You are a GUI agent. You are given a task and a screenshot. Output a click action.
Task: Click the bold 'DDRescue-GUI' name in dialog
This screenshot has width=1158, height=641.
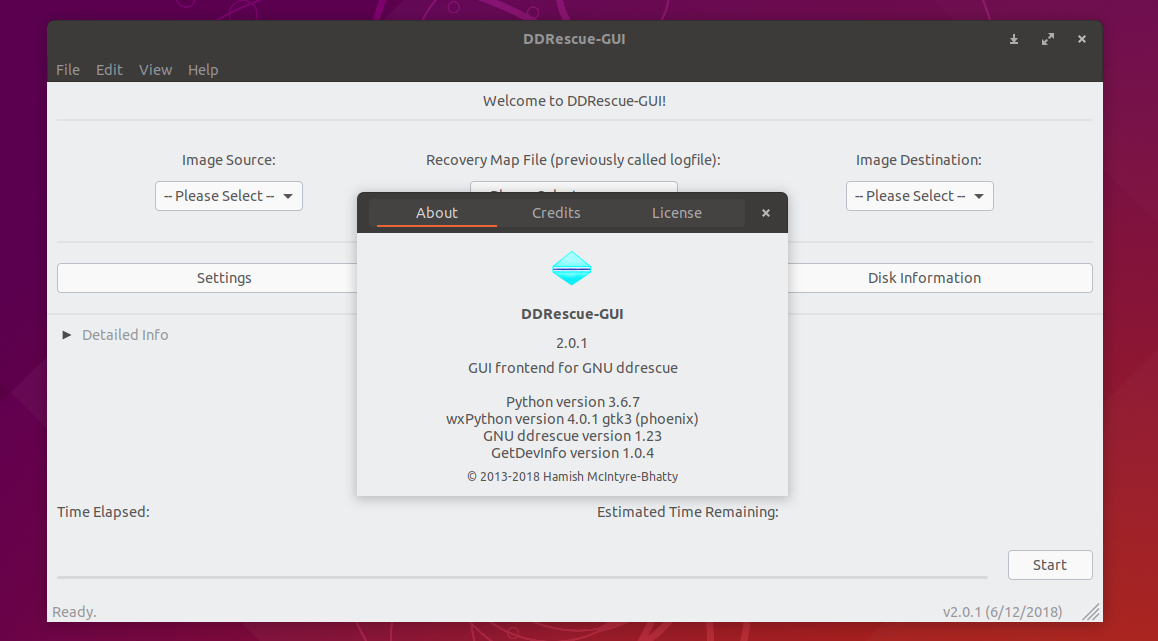(x=572, y=314)
